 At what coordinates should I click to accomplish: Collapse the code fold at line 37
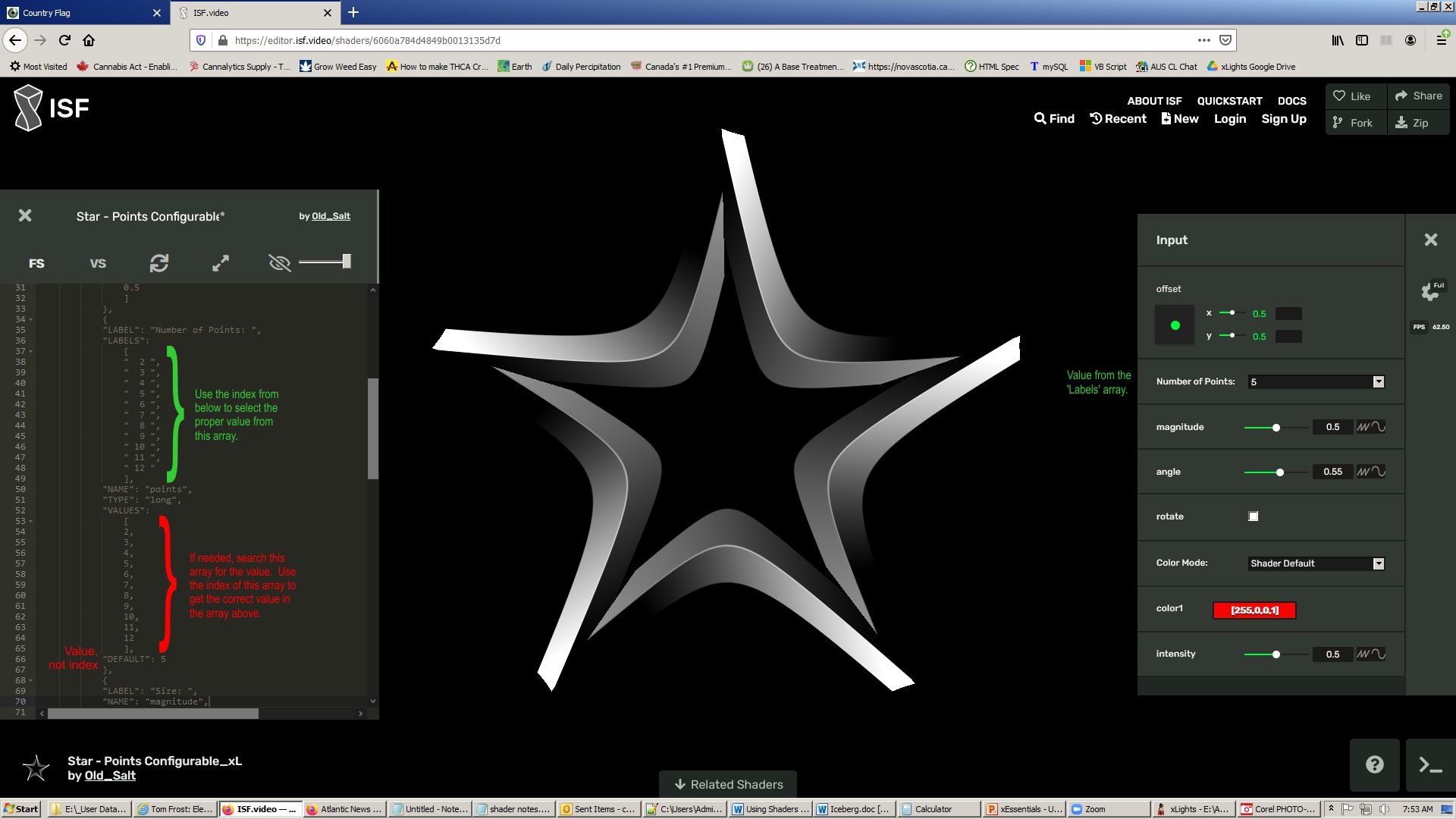pos(30,351)
